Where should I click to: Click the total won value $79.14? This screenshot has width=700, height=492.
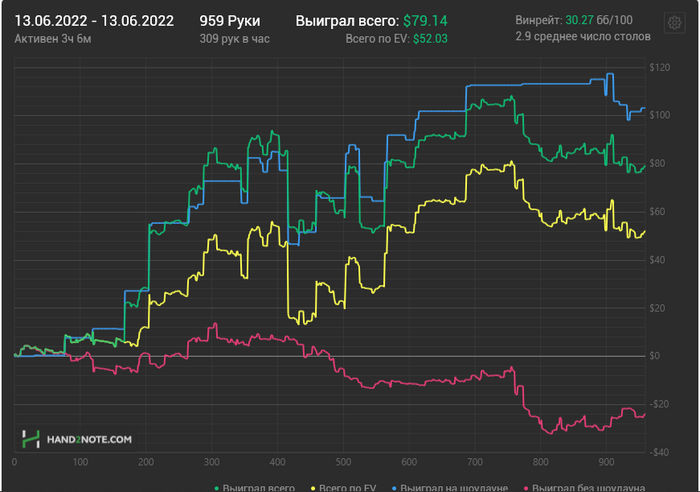click(425, 21)
